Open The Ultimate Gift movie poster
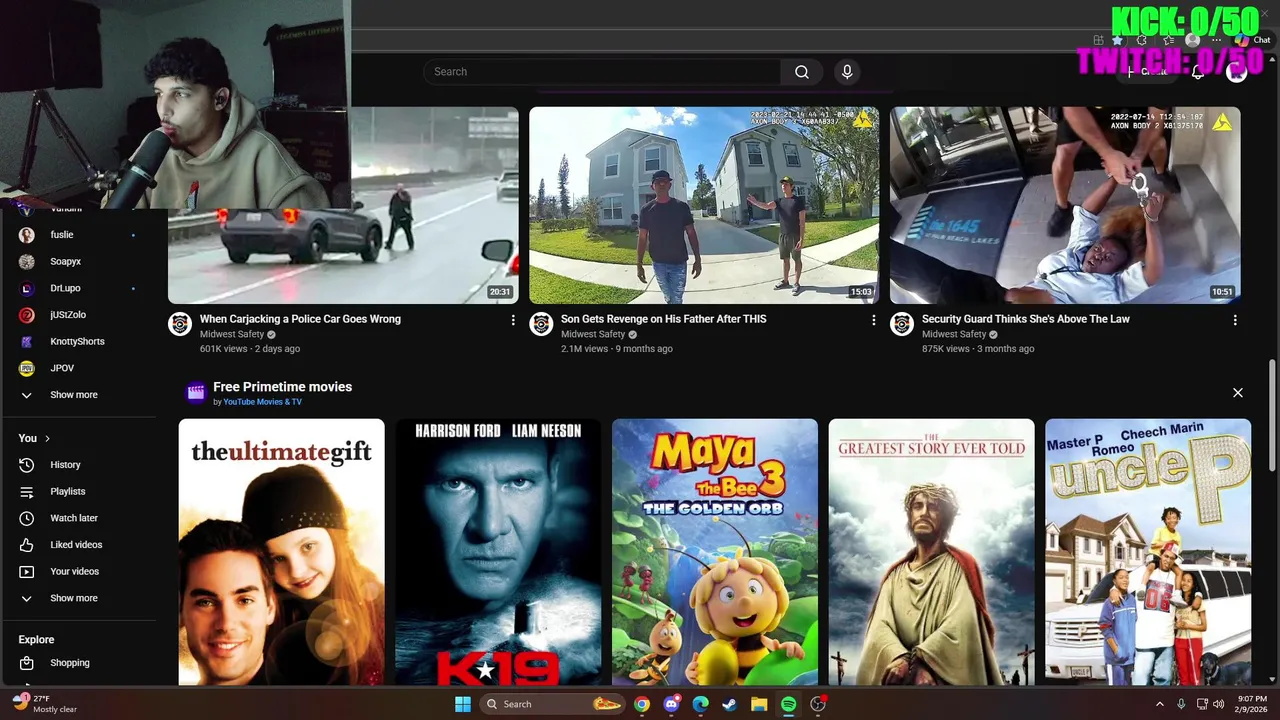1280x720 pixels. [282, 552]
